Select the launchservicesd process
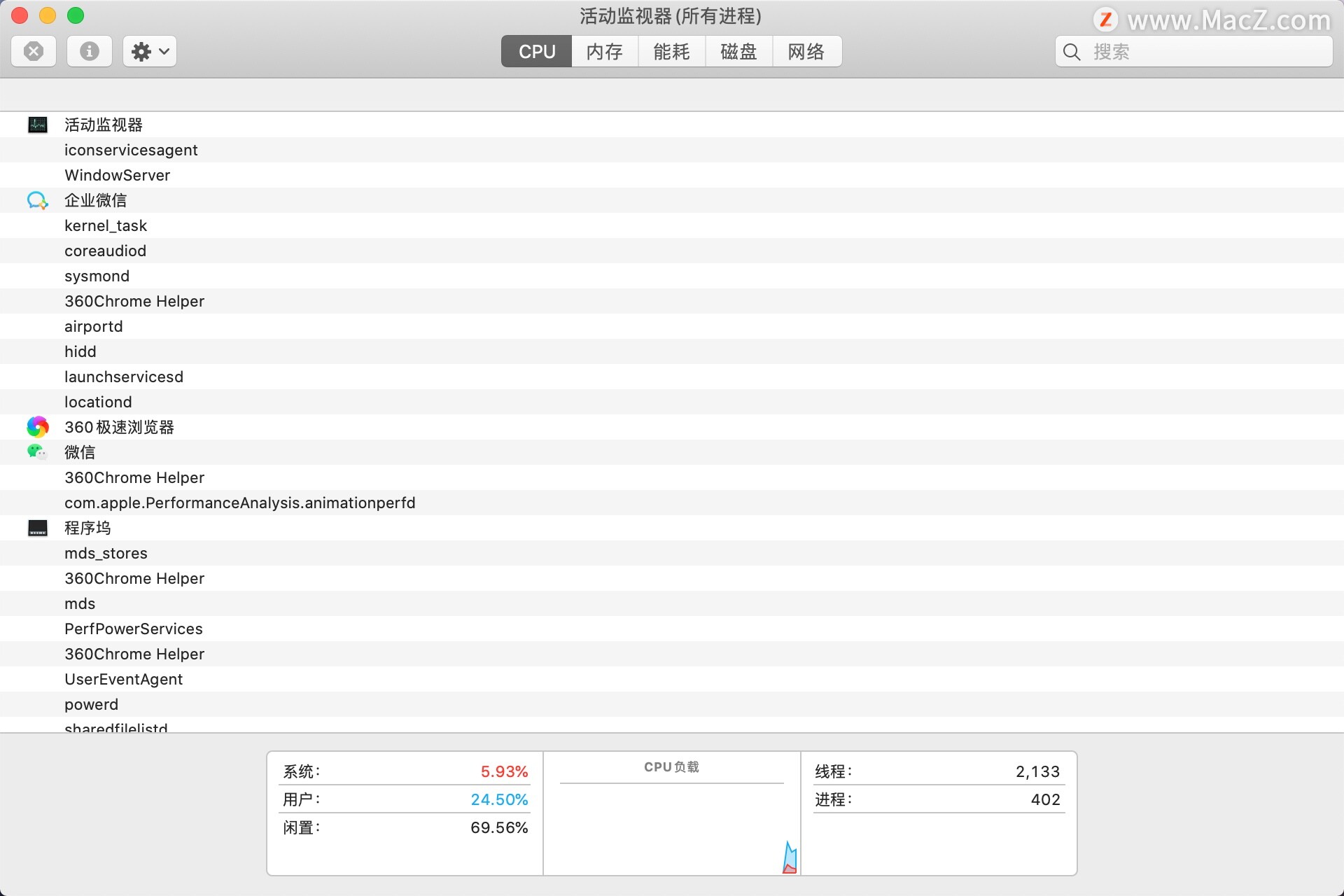 point(672,377)
